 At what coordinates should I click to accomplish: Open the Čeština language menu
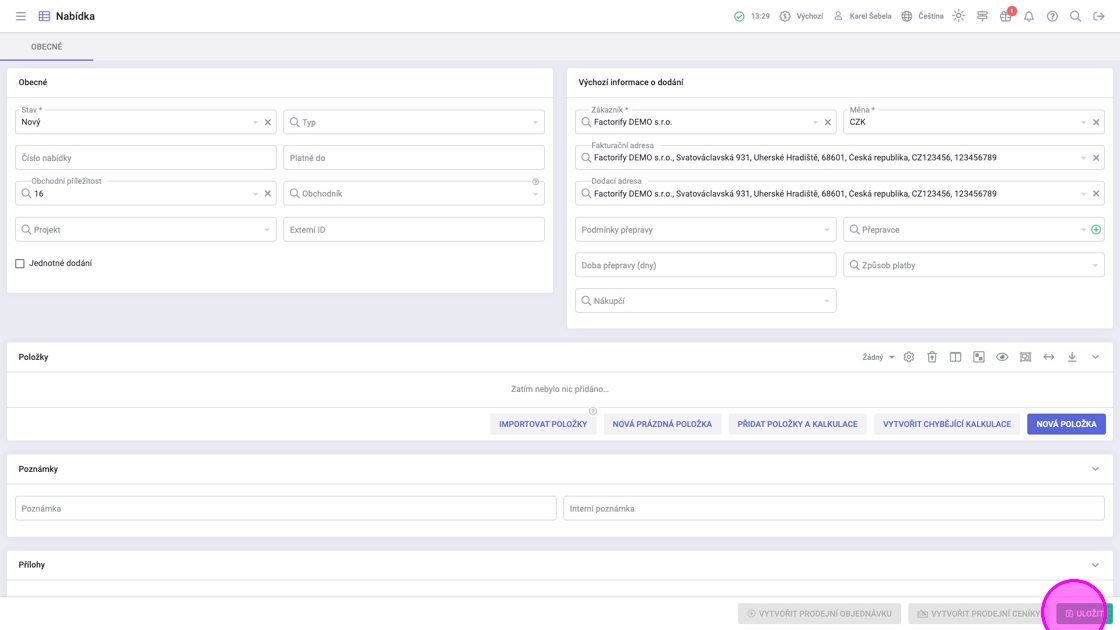click(922, 16)
